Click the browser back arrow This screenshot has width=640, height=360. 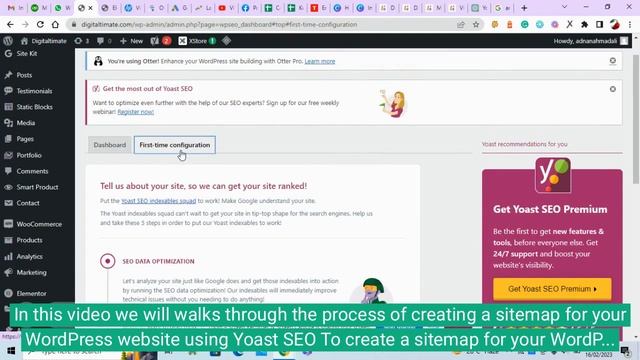pyautogui.click(x=10, y=24)
